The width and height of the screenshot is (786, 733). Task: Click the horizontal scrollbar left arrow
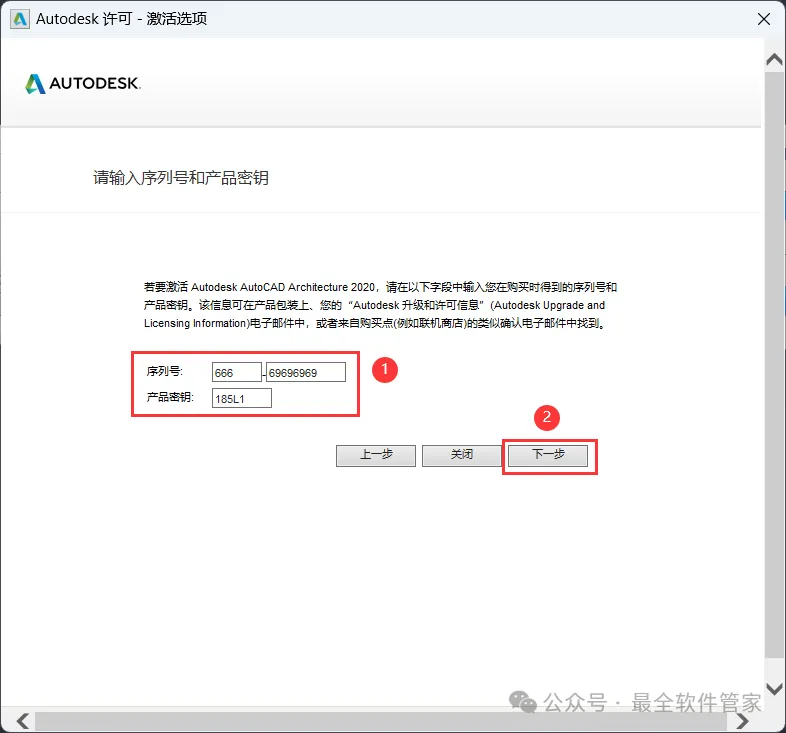click(23, 721)
